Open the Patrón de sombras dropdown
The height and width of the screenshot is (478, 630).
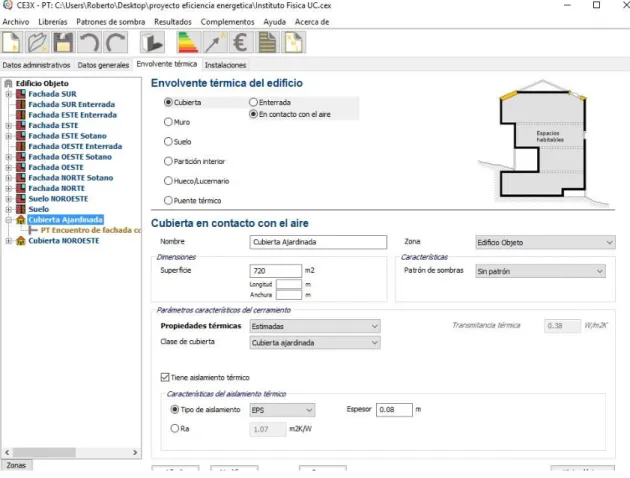coord(540,272)
